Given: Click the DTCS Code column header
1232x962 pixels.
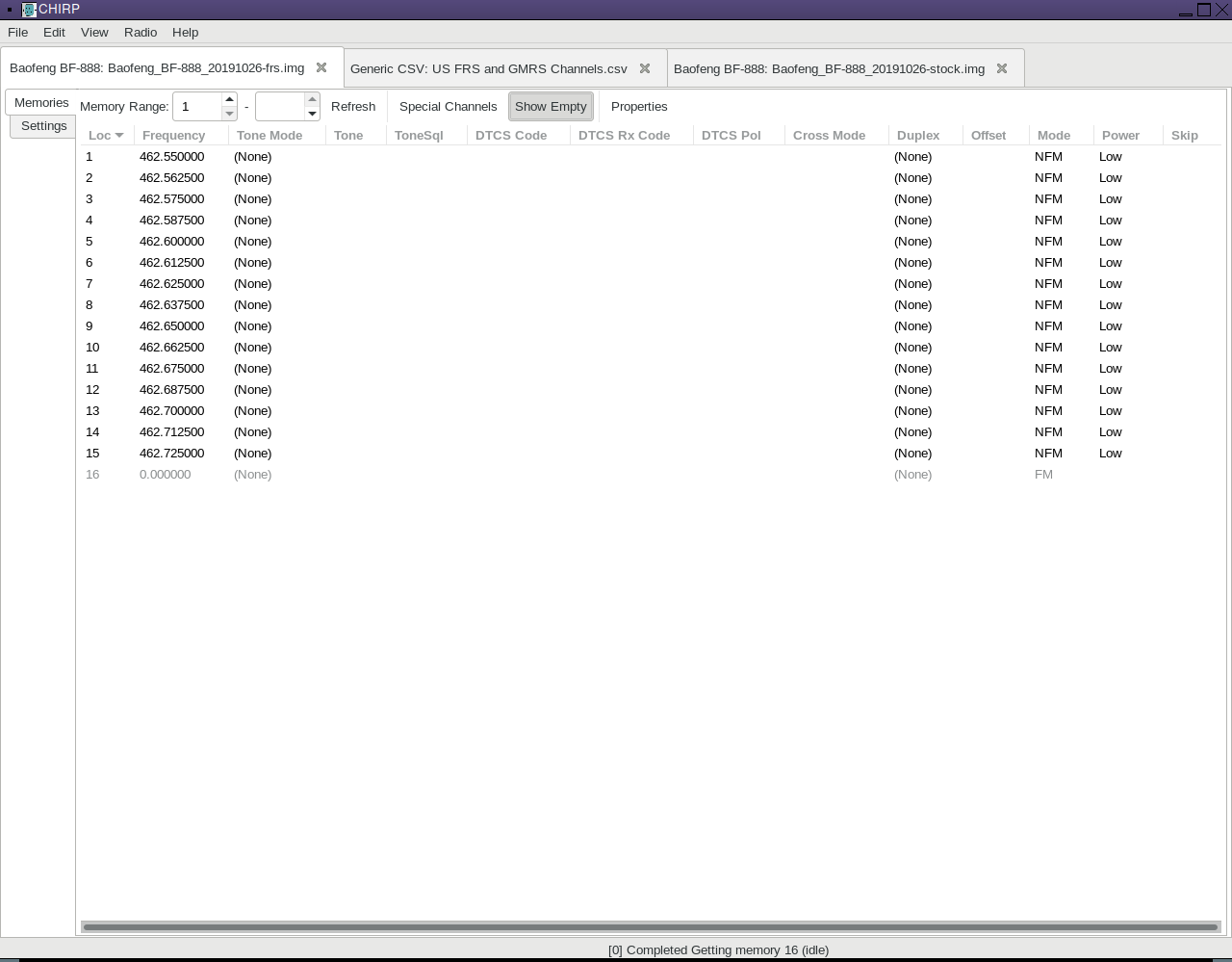Looking at the screenshot, I should [519, 136].
